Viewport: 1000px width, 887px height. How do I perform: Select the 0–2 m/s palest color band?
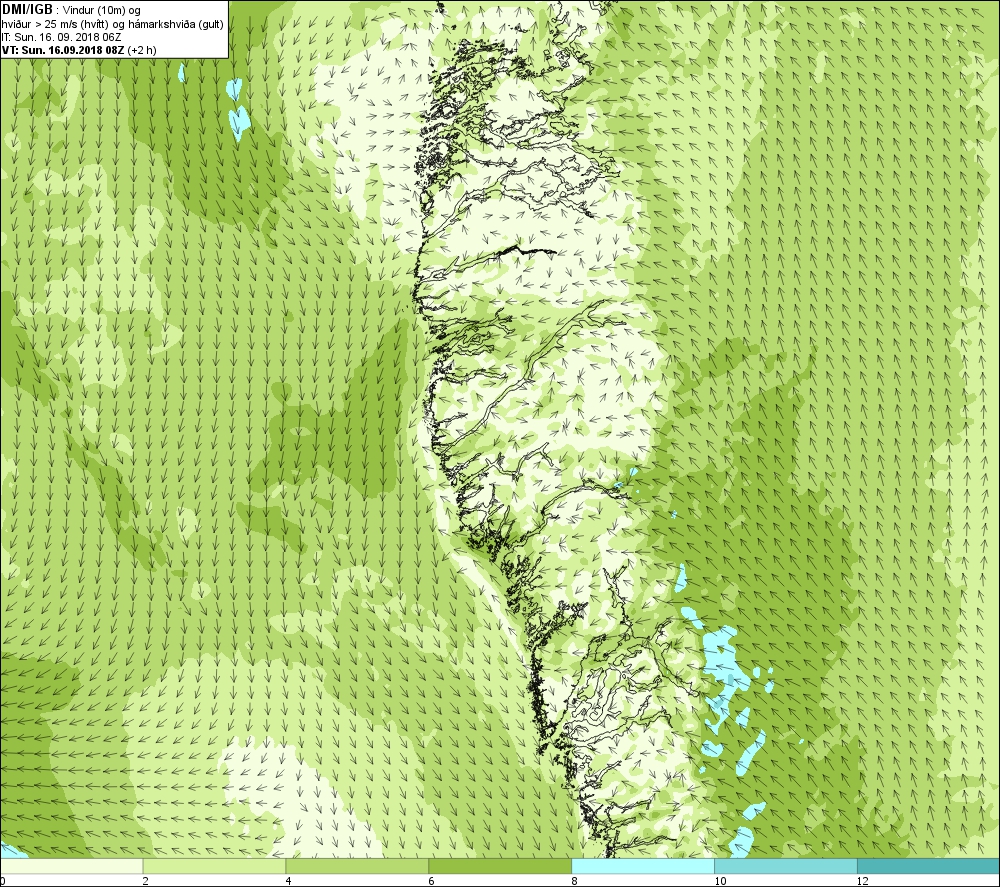pyautogui.click(x=71, y=866)
